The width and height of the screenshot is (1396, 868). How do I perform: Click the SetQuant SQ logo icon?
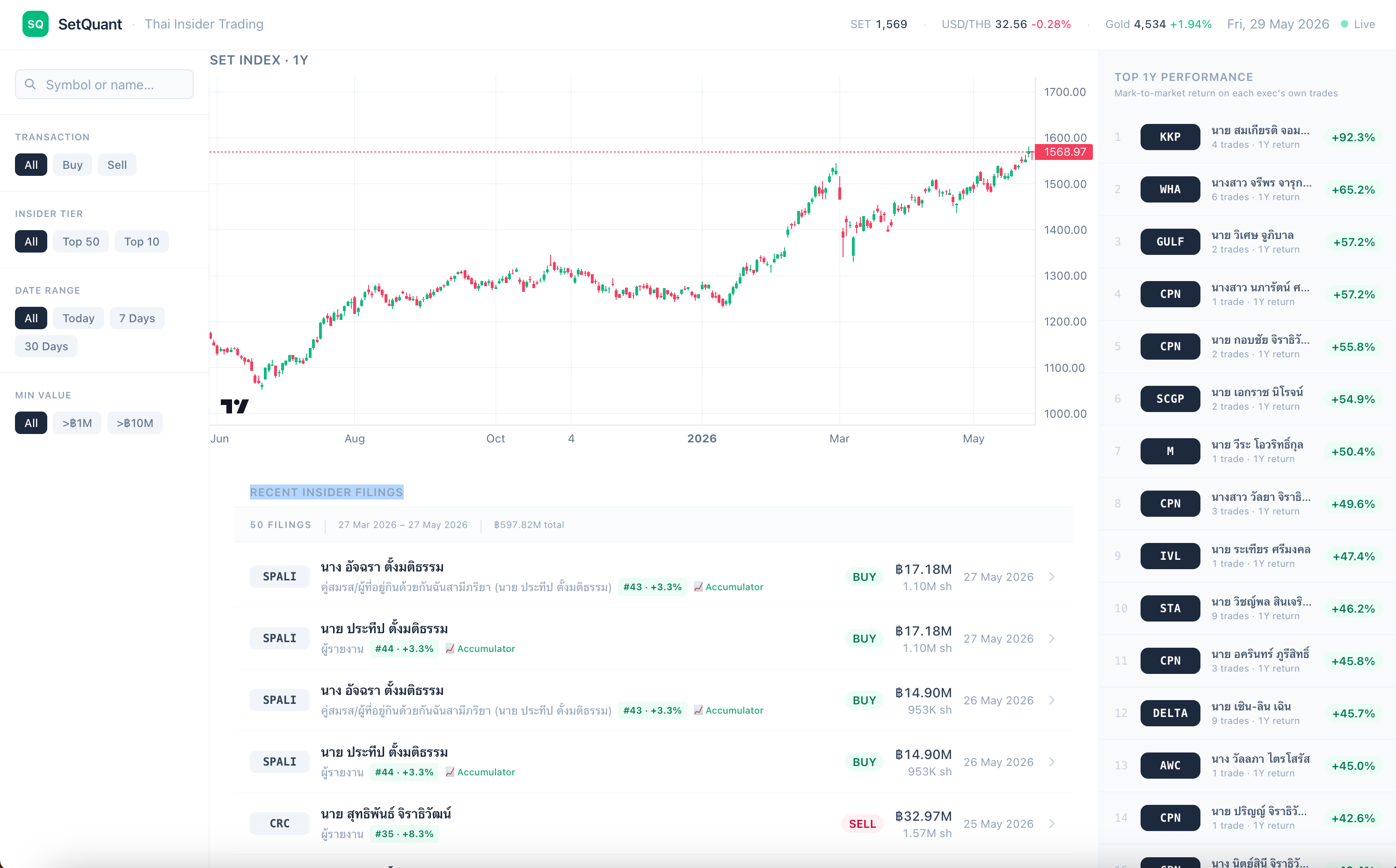pos(36,24)
